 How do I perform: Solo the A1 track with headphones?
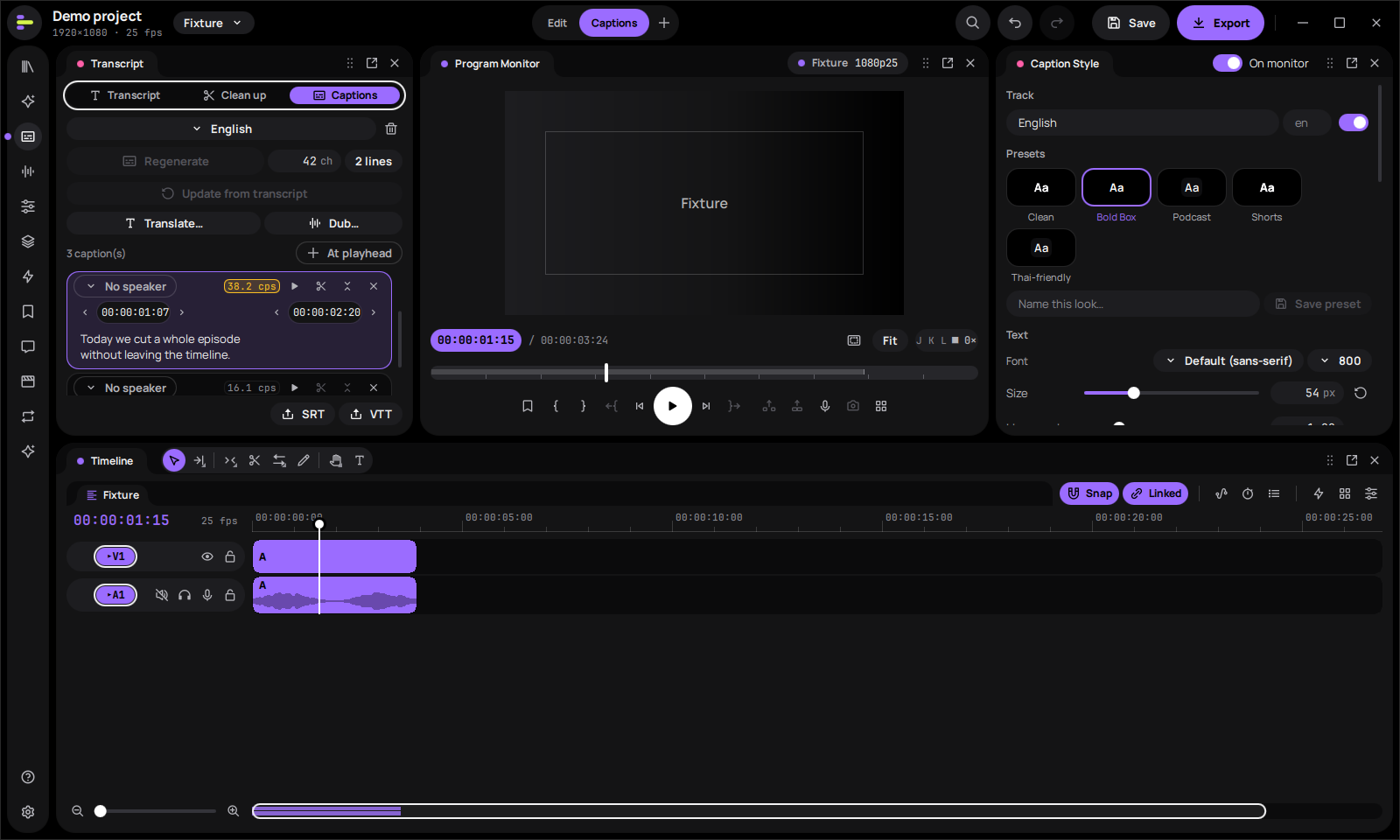tap(185, 595)
